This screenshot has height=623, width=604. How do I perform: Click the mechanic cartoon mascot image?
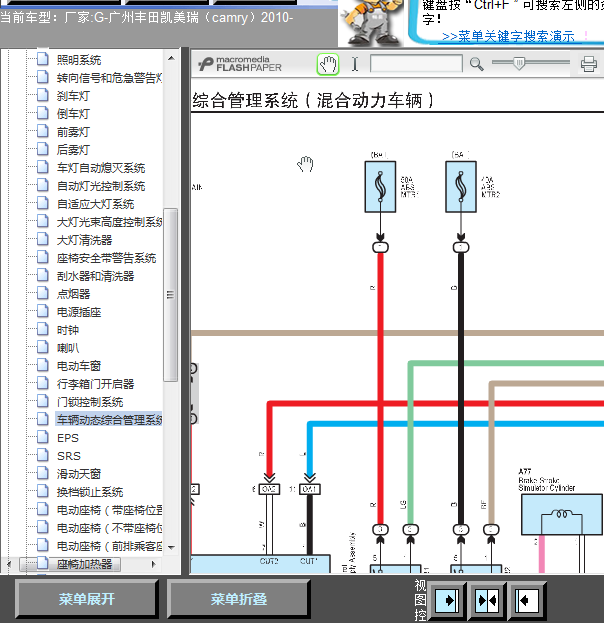tap(372, 23)
